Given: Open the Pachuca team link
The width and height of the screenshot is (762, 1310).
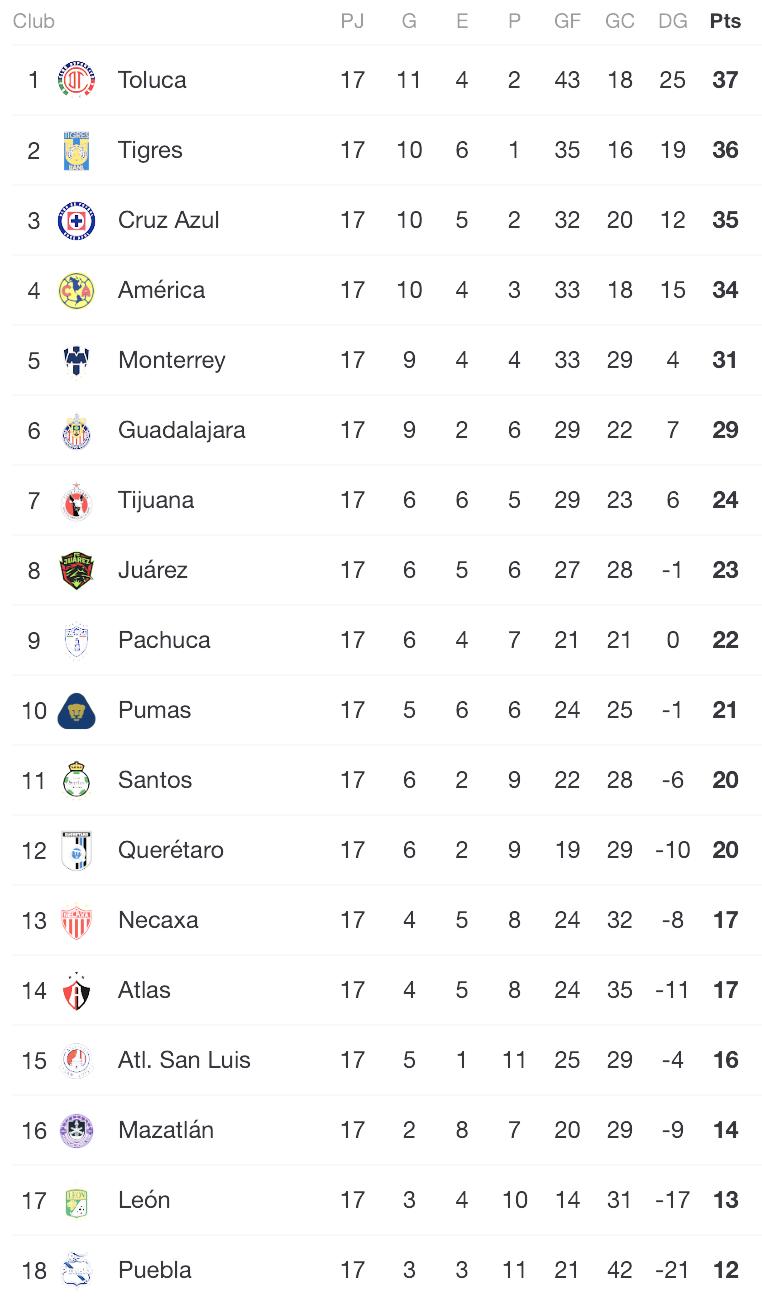Looking at the screenshot, I should (164, 640).
